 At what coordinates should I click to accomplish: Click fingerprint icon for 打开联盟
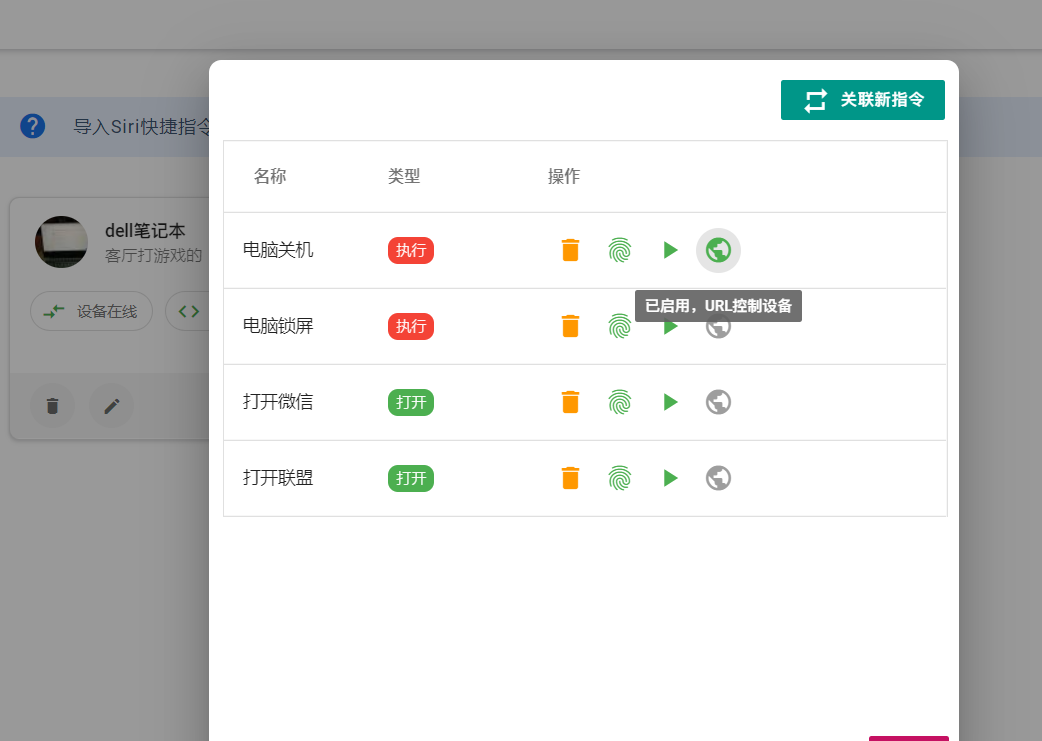point(620,478)
